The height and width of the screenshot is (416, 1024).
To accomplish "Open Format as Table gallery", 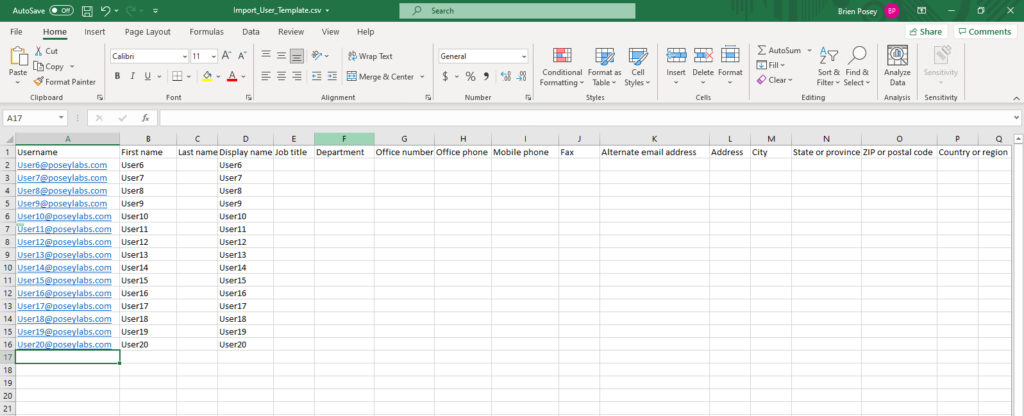I will (x=604, y=67).
